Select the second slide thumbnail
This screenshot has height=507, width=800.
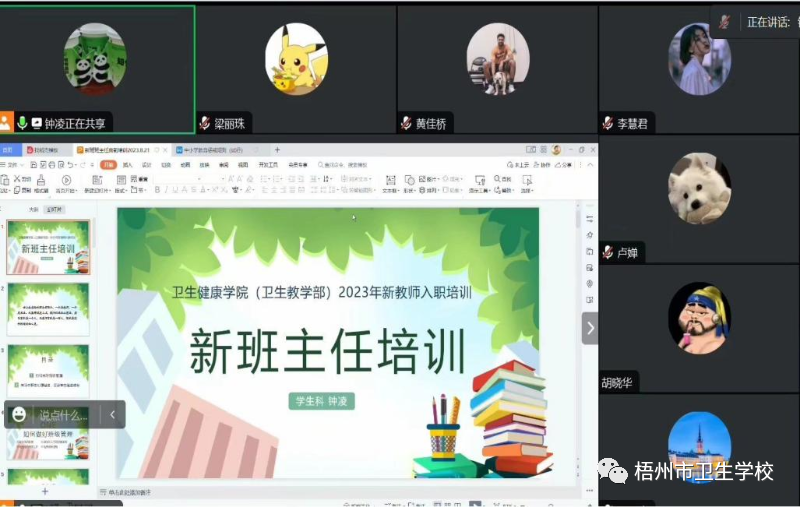[48, 308]
